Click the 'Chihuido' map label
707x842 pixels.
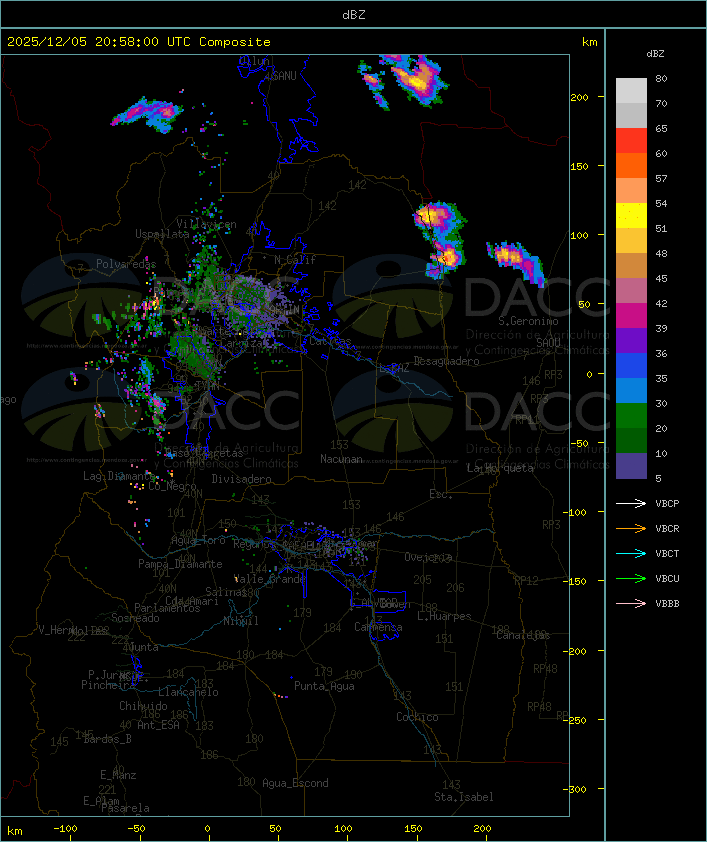click(143, 706)
